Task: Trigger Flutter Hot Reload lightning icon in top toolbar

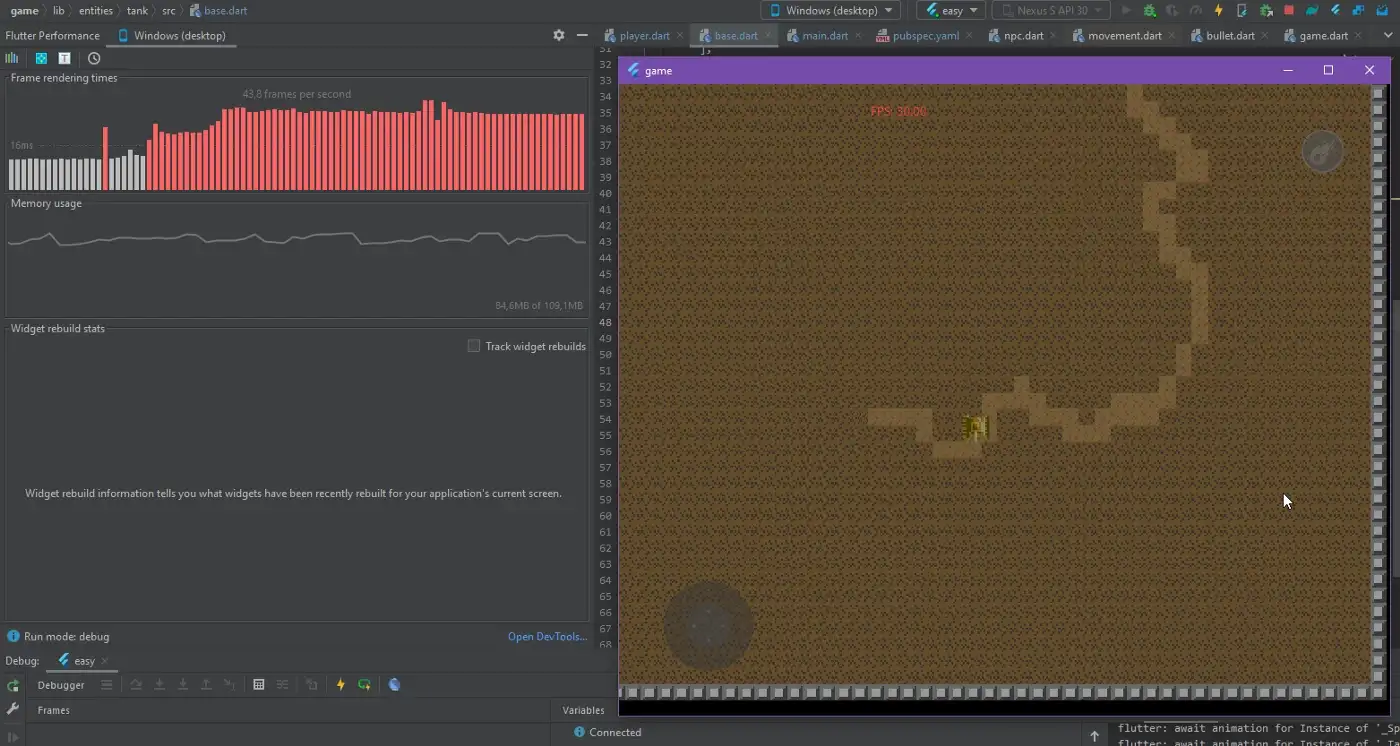Action: (1218, 10)
